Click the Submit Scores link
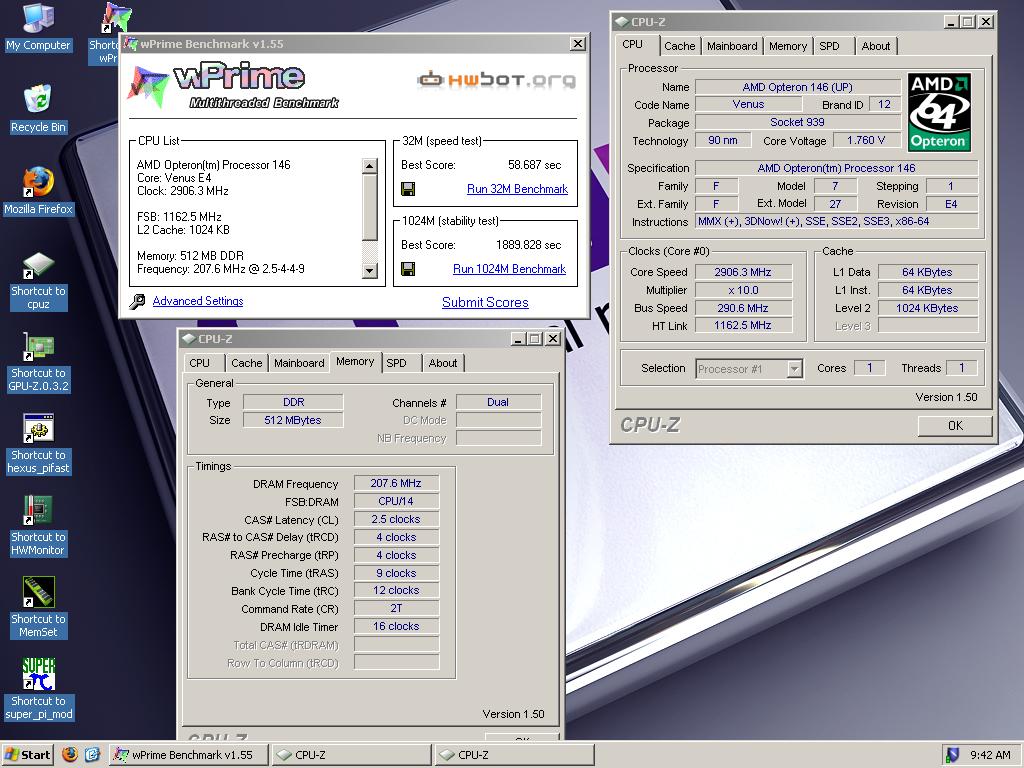 point(485,302)
